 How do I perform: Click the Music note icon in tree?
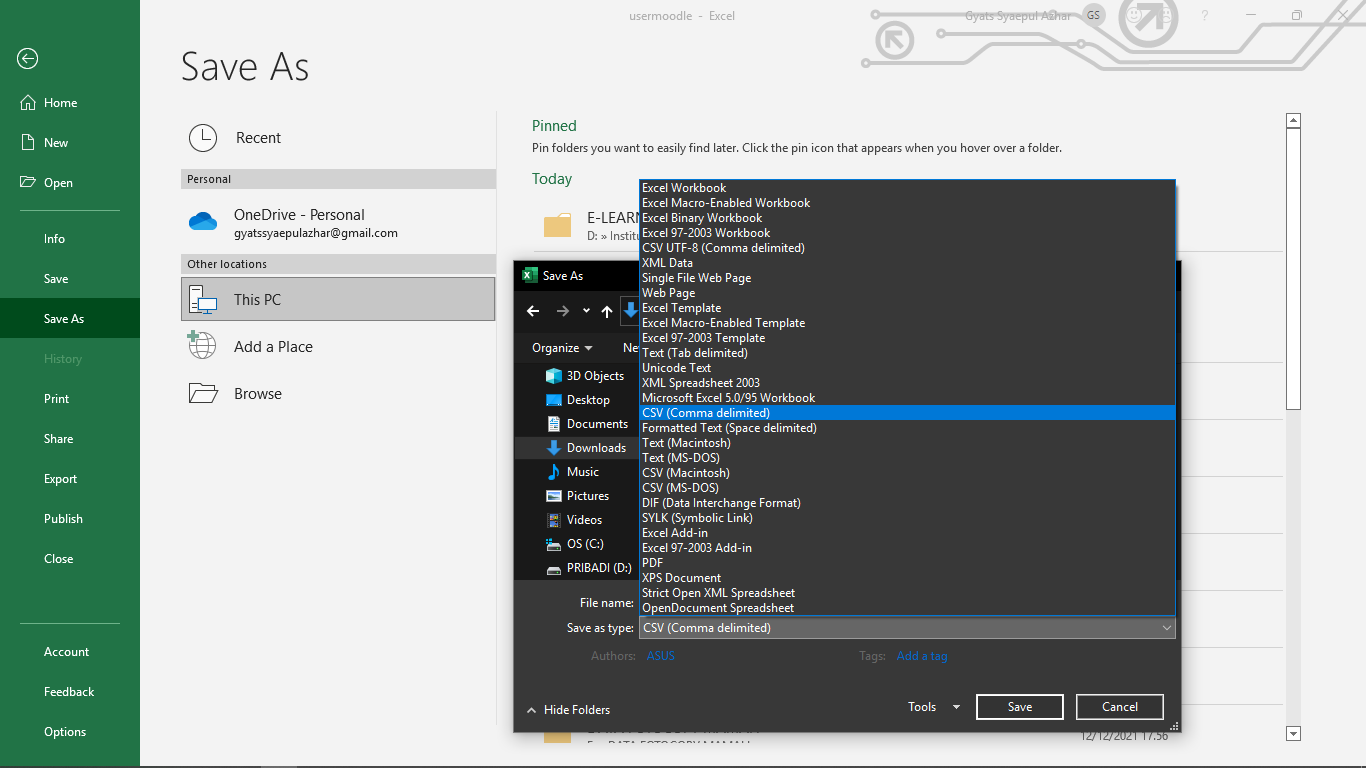pyautogui.click(x=554, y=472)
